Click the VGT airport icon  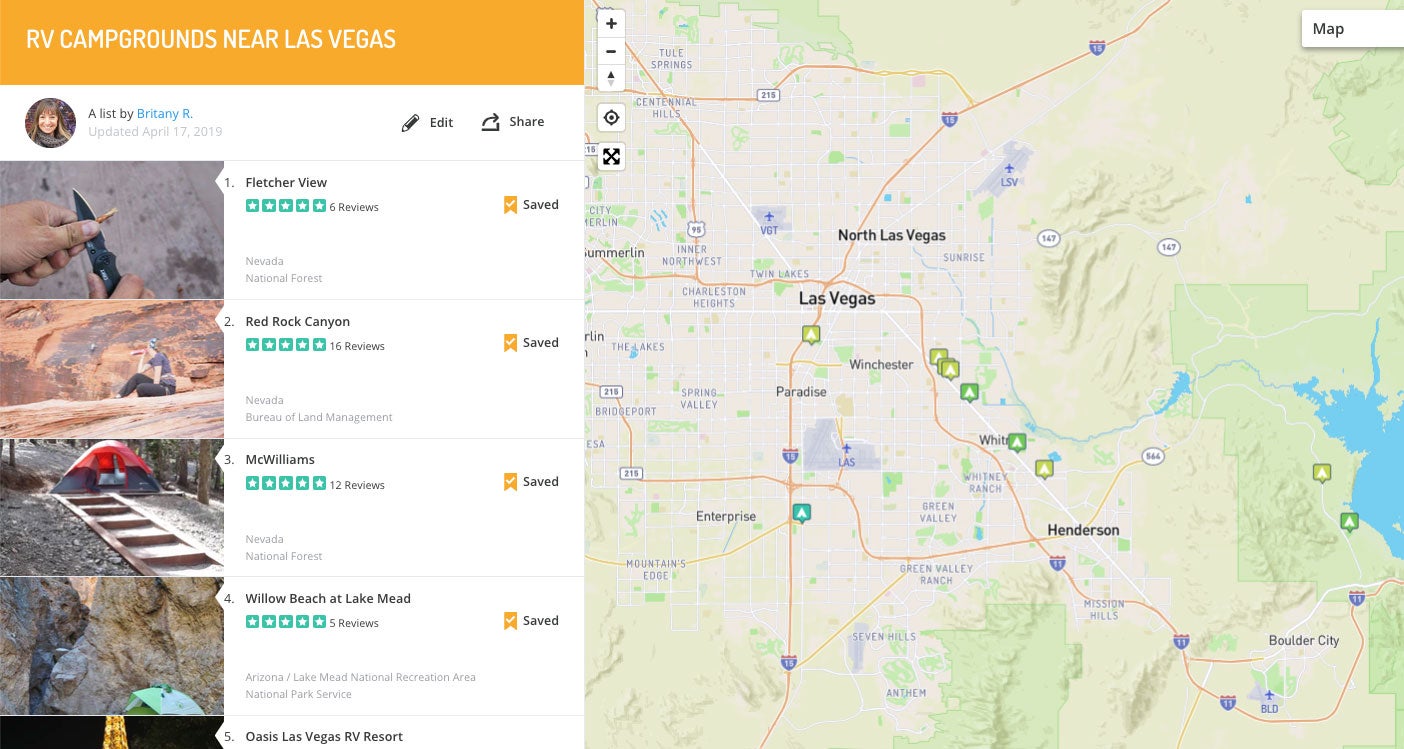click(769, 216)
